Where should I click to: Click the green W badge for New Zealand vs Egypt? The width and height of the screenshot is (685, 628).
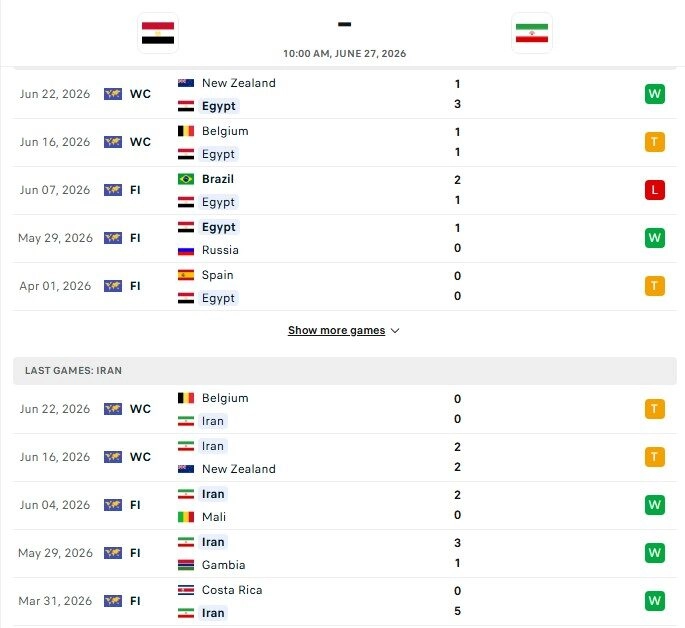coord(654,94)
